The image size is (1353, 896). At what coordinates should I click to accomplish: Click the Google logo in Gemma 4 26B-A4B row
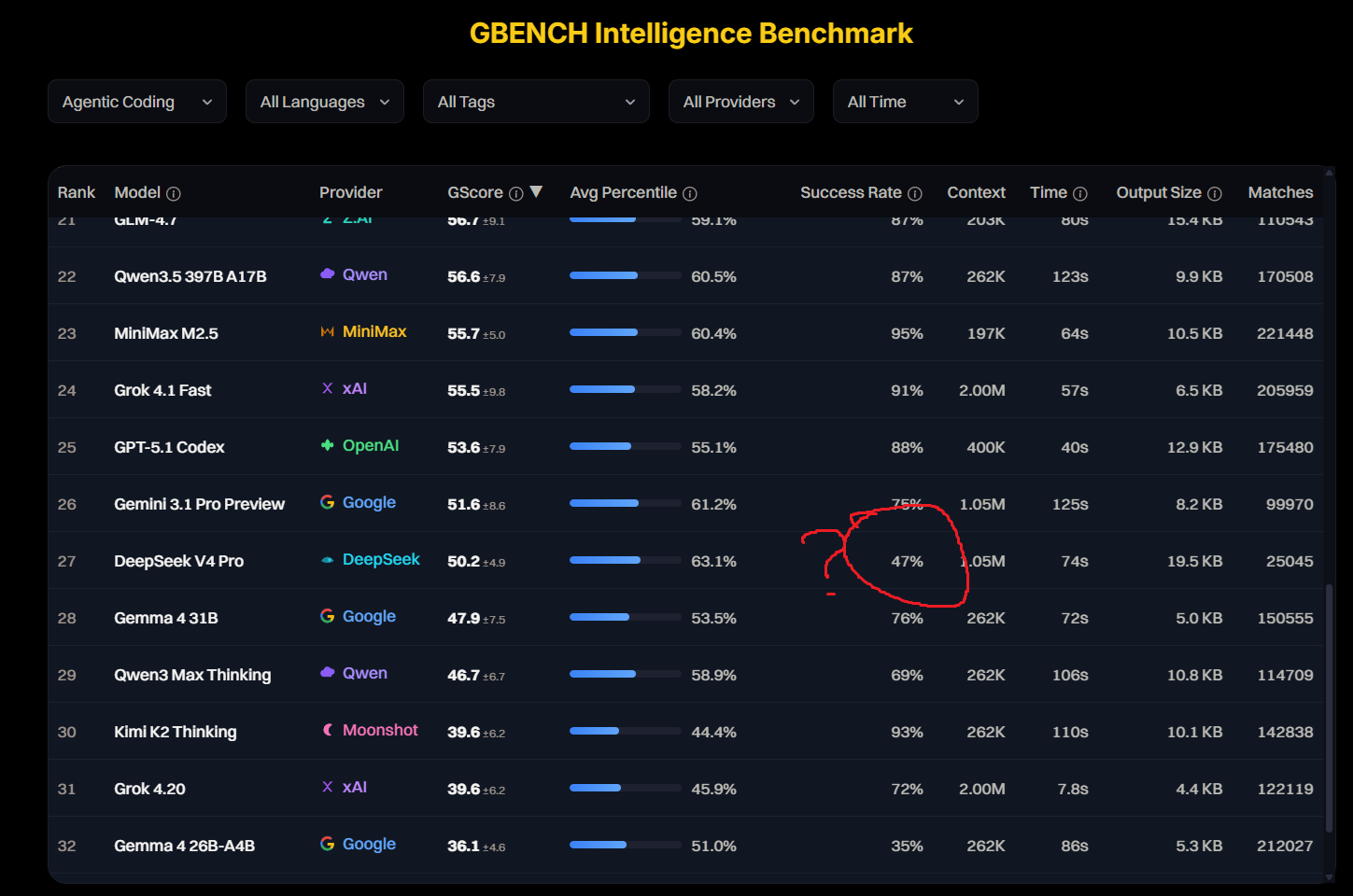tap(328, 844)
